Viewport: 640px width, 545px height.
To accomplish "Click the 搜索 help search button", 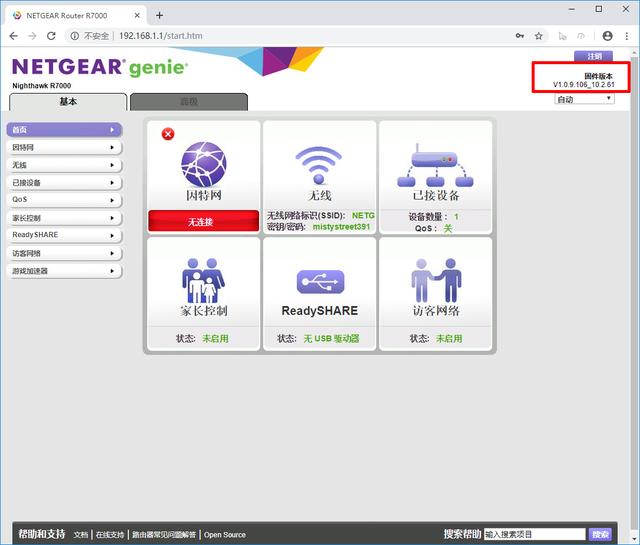I will point(600,534).
